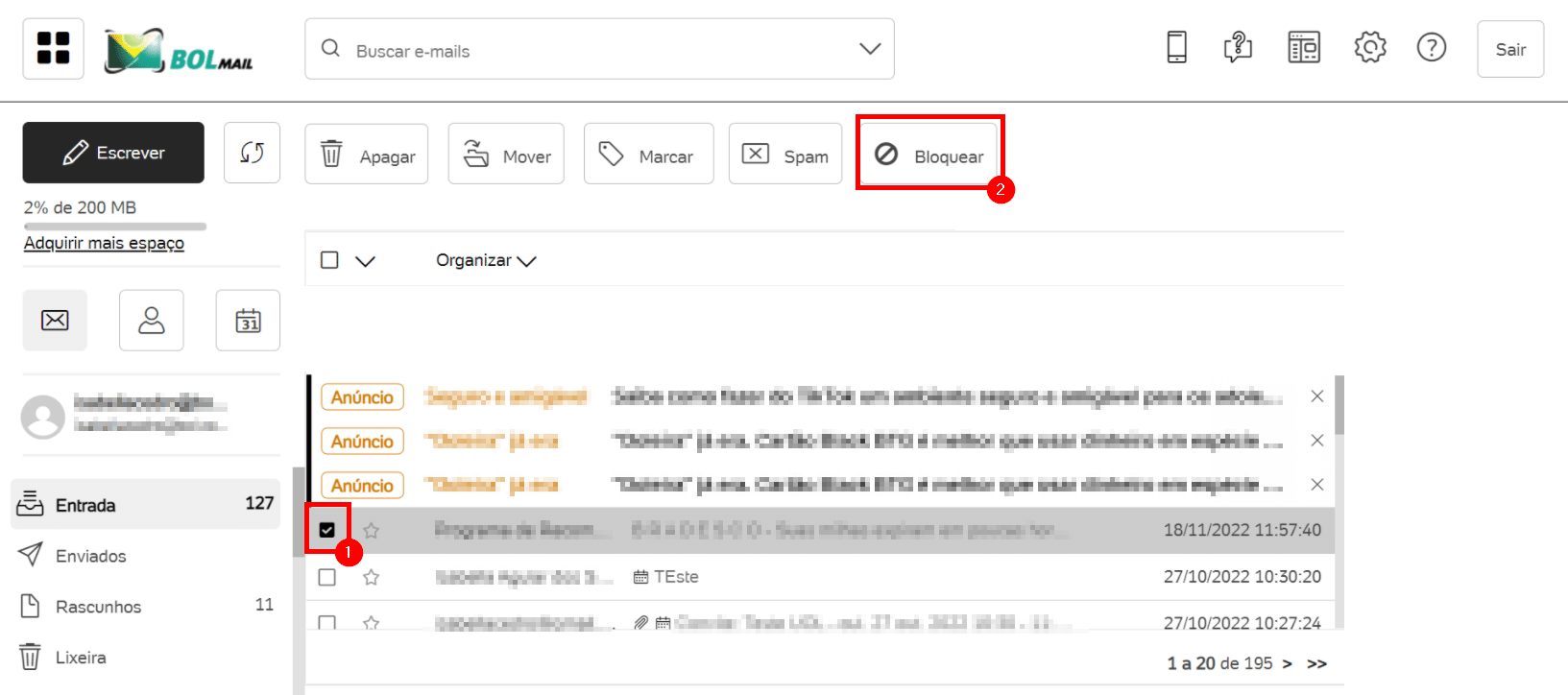Click into the Buscar e-mails search field
1568x695 pixels.
(x=600, y=49)
